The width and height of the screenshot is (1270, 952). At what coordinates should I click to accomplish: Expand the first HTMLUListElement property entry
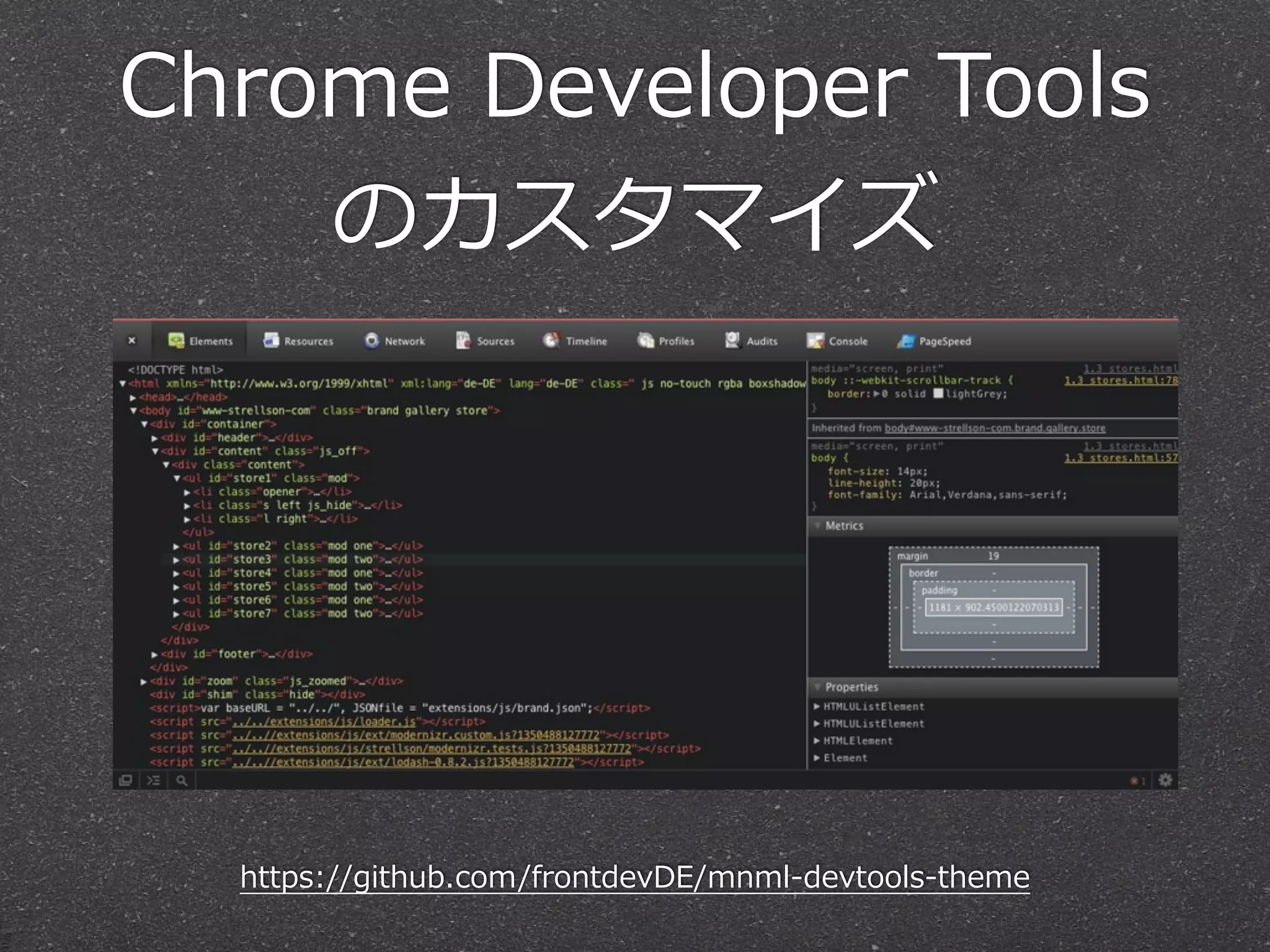pos(817,707)
